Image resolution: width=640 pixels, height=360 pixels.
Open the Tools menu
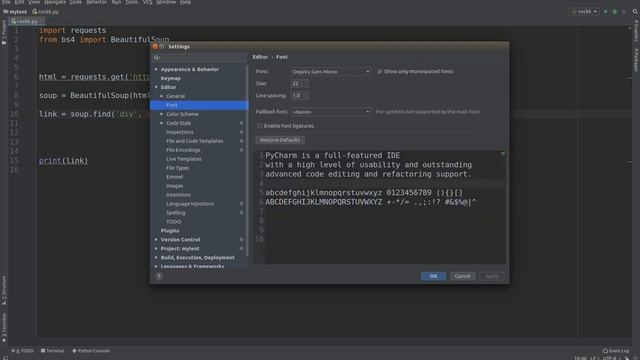pos(131,2)
